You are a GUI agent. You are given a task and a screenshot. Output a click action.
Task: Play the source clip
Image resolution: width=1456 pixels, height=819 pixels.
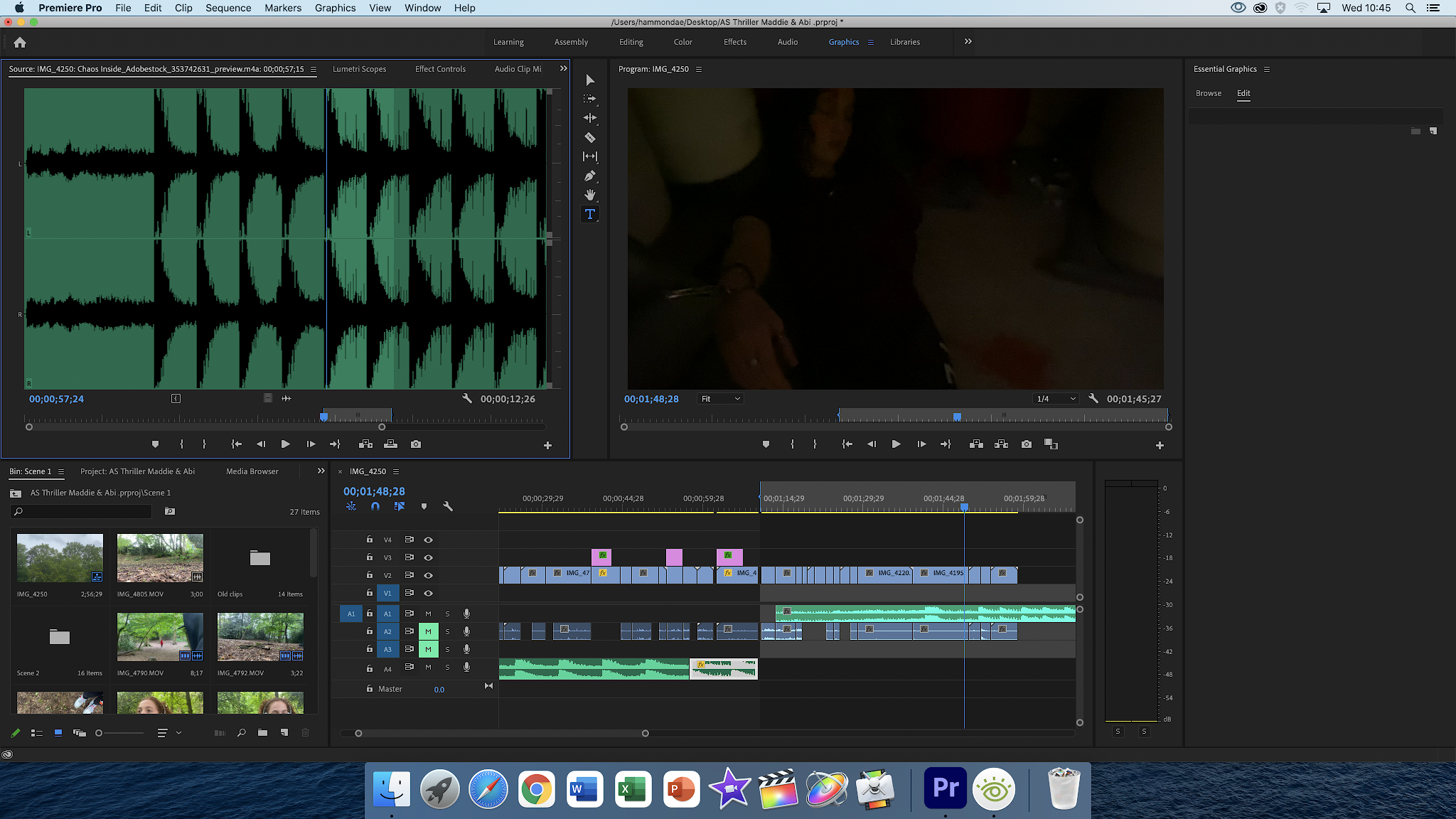click(x=285, y=444)
